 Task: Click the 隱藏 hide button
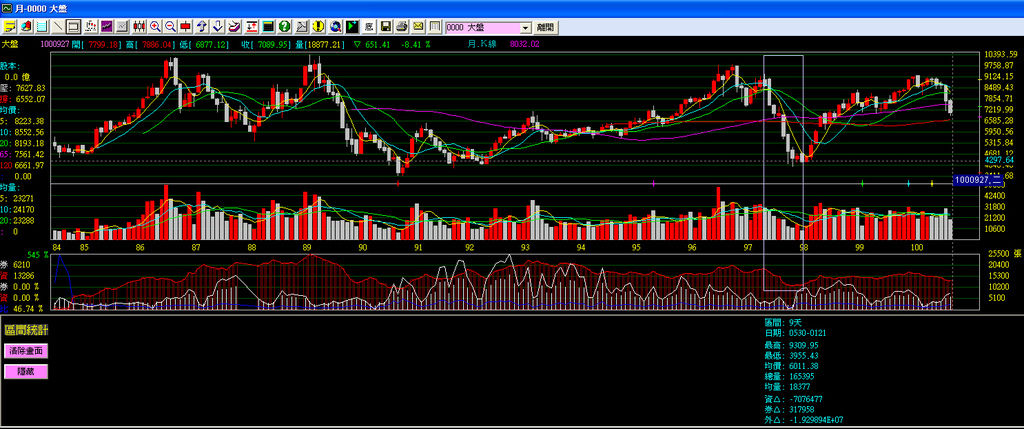pyautogui.click(x=26, y=372)
